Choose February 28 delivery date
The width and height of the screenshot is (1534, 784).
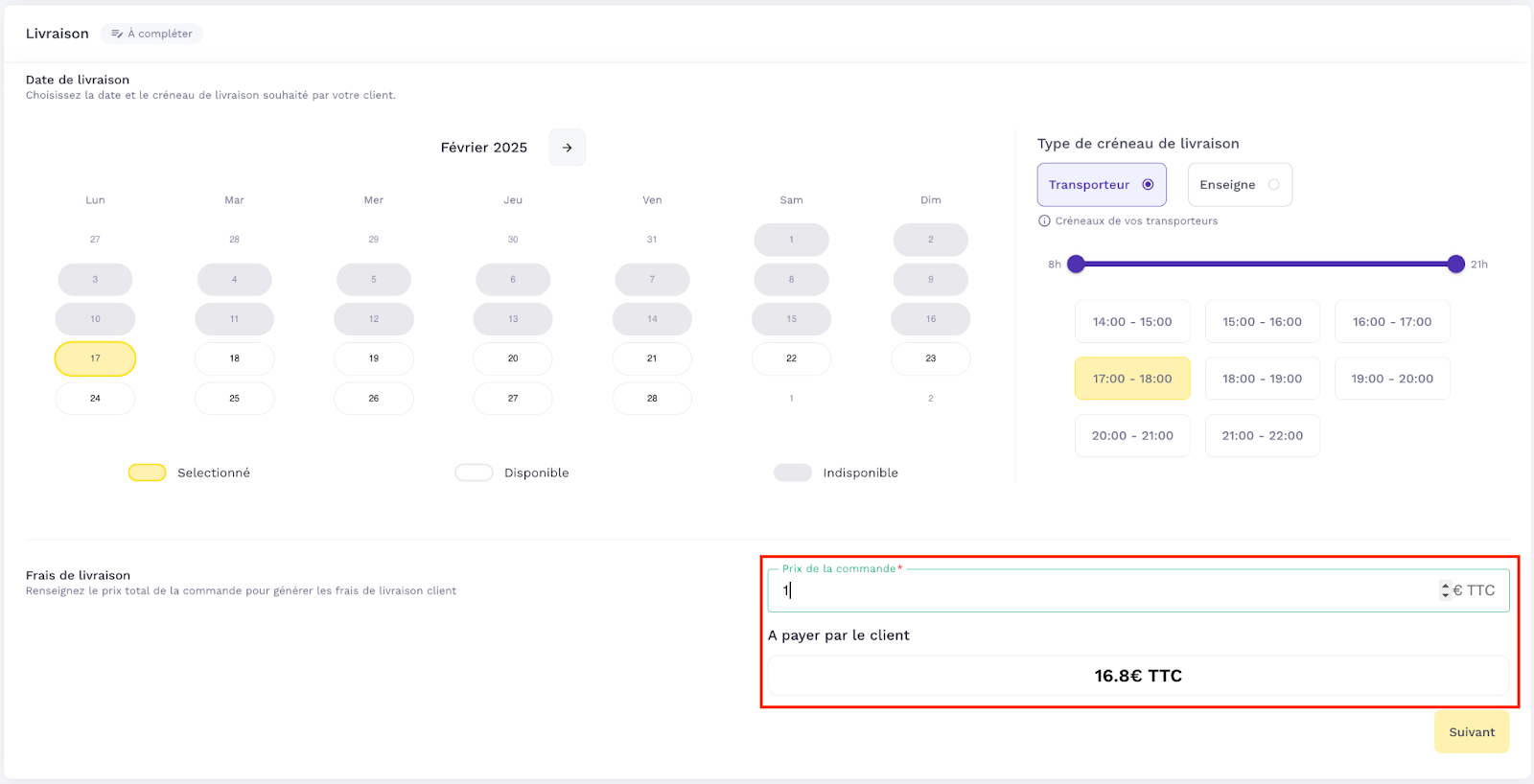pyautogui.click(x=652, y=399)
